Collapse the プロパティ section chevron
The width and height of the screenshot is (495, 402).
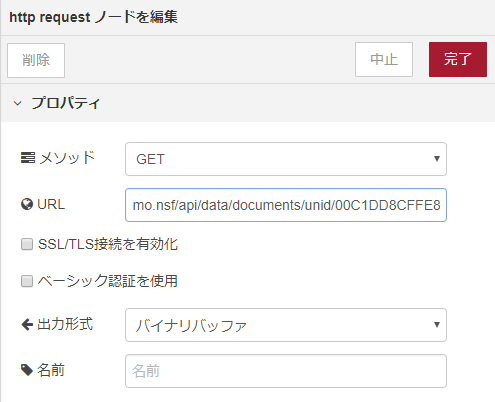pyautogui.click(x=17, y=103)
